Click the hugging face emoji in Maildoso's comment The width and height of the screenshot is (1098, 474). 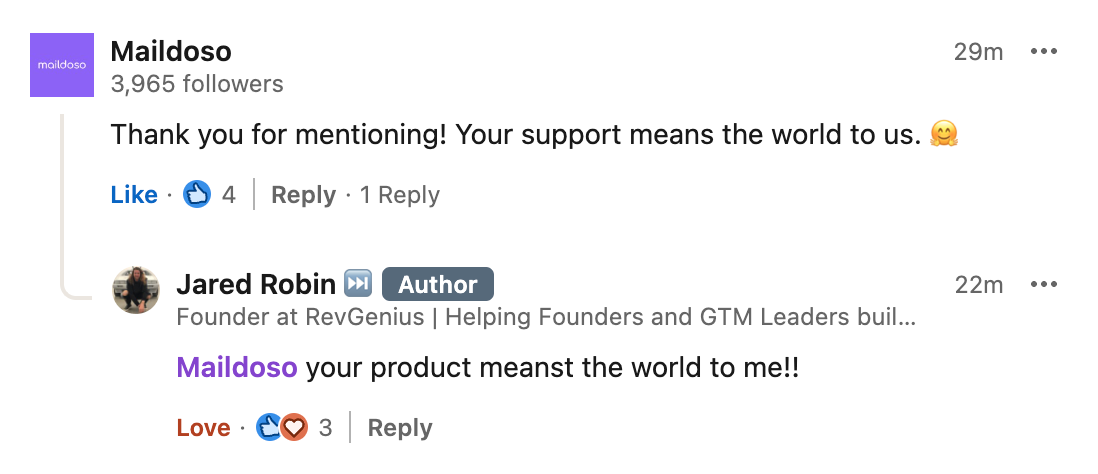coord(943,134)
